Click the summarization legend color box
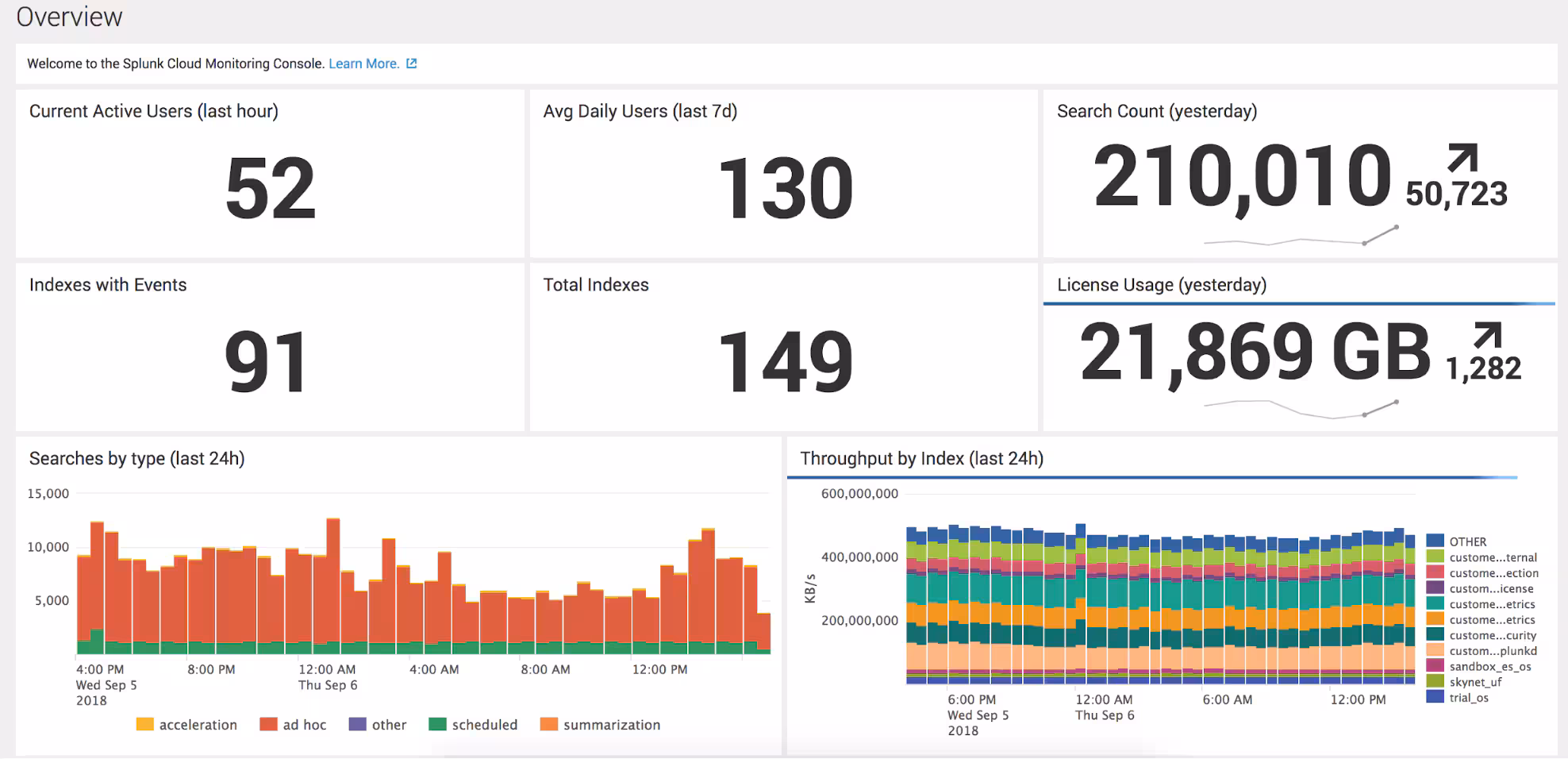Image resolution: width=1568 pixels, height=759 pixels. pos(548,724)
